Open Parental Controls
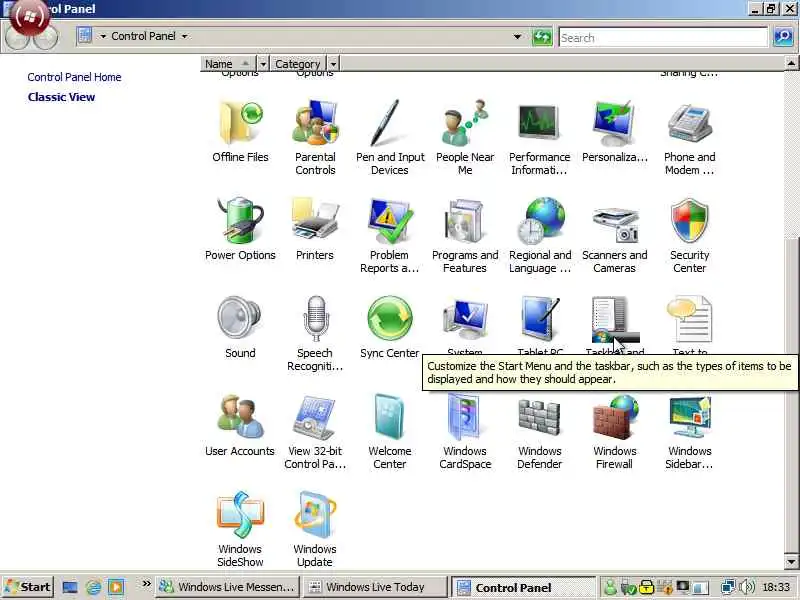The image size is (800, 600). pyautogui.click(x=315, y=138)
